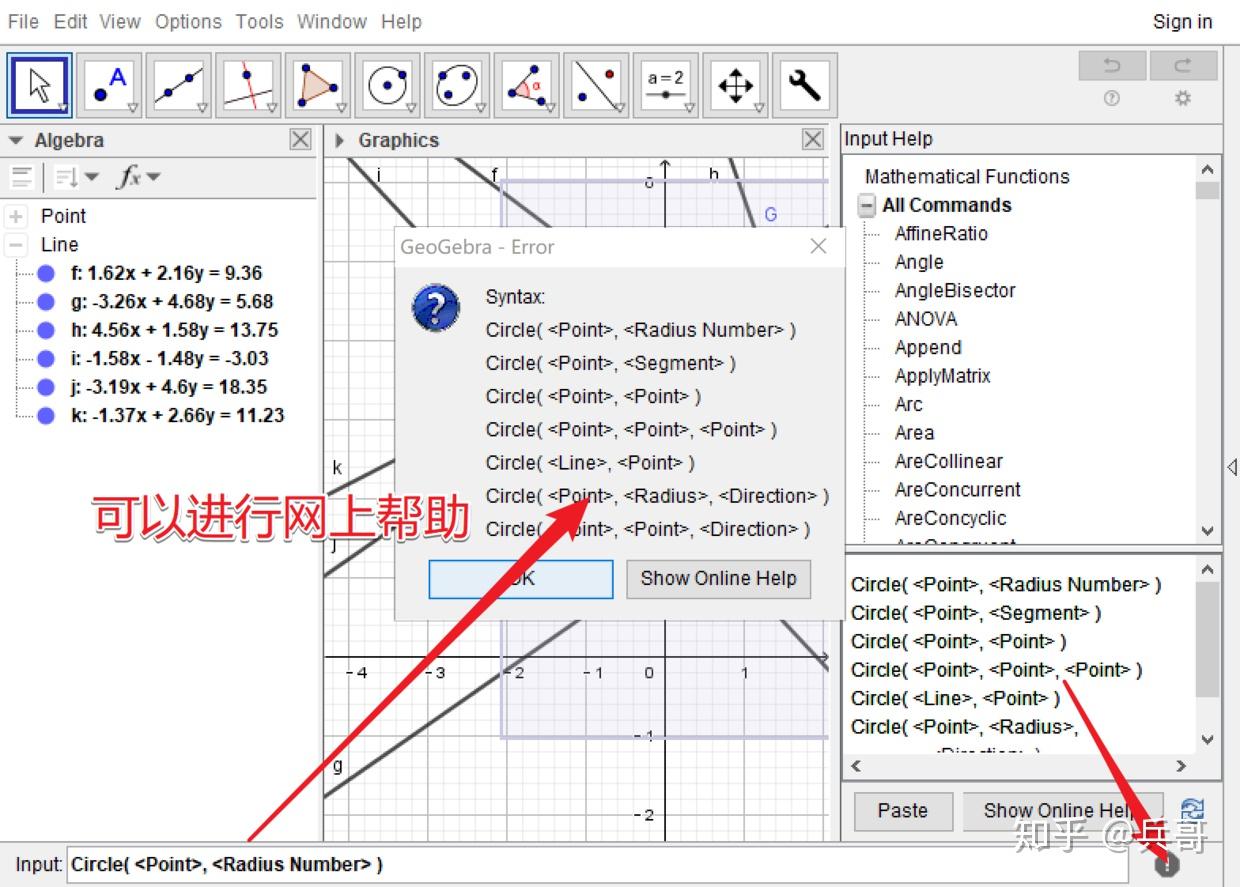Click the Undo arrow icon

pyautogui.click(x=1111, y=64)
